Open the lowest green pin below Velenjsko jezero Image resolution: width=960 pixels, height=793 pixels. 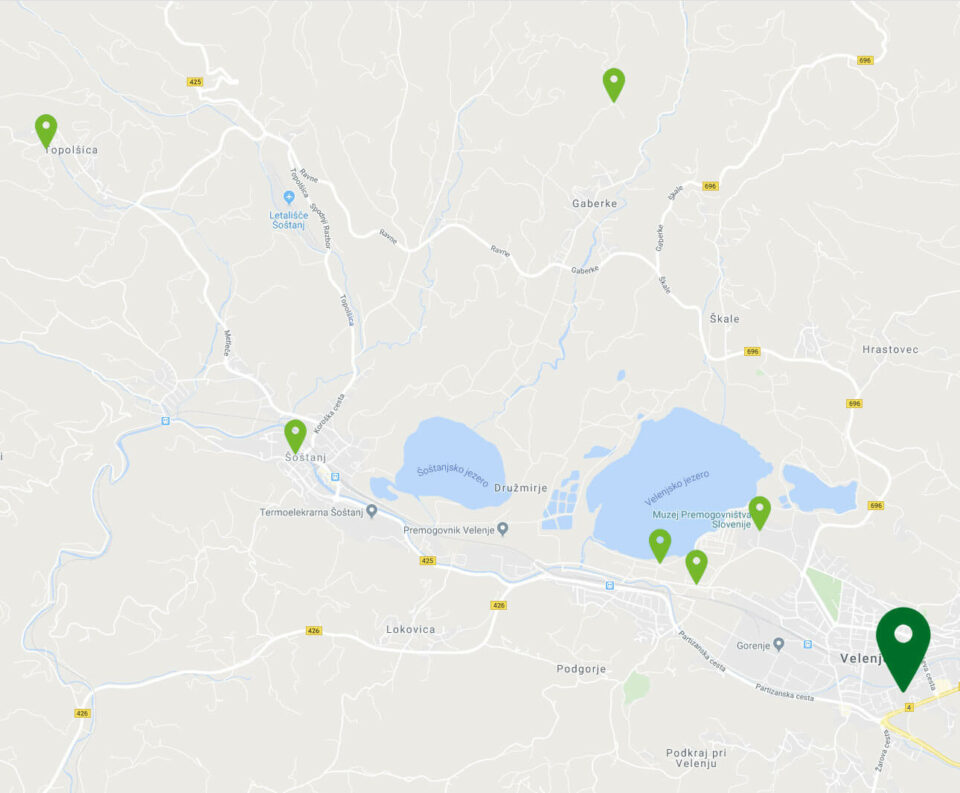(696, 566)
